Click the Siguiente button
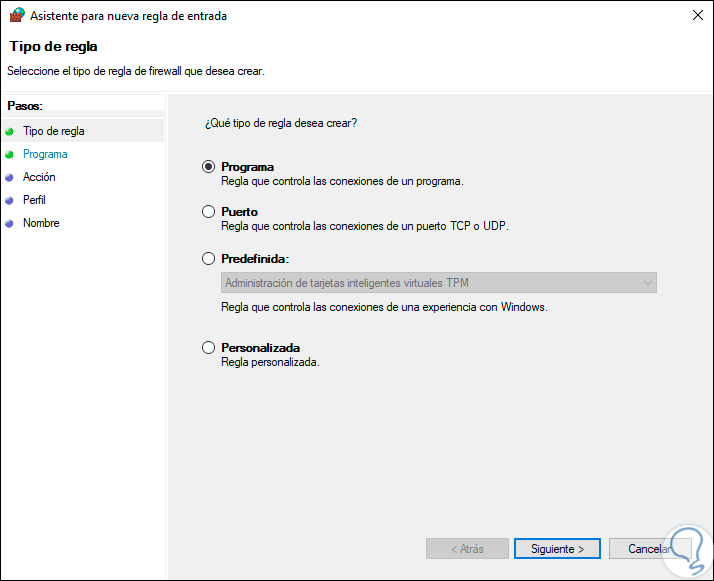The height and width of the screenshot is (581, 714). click(557, 549)
